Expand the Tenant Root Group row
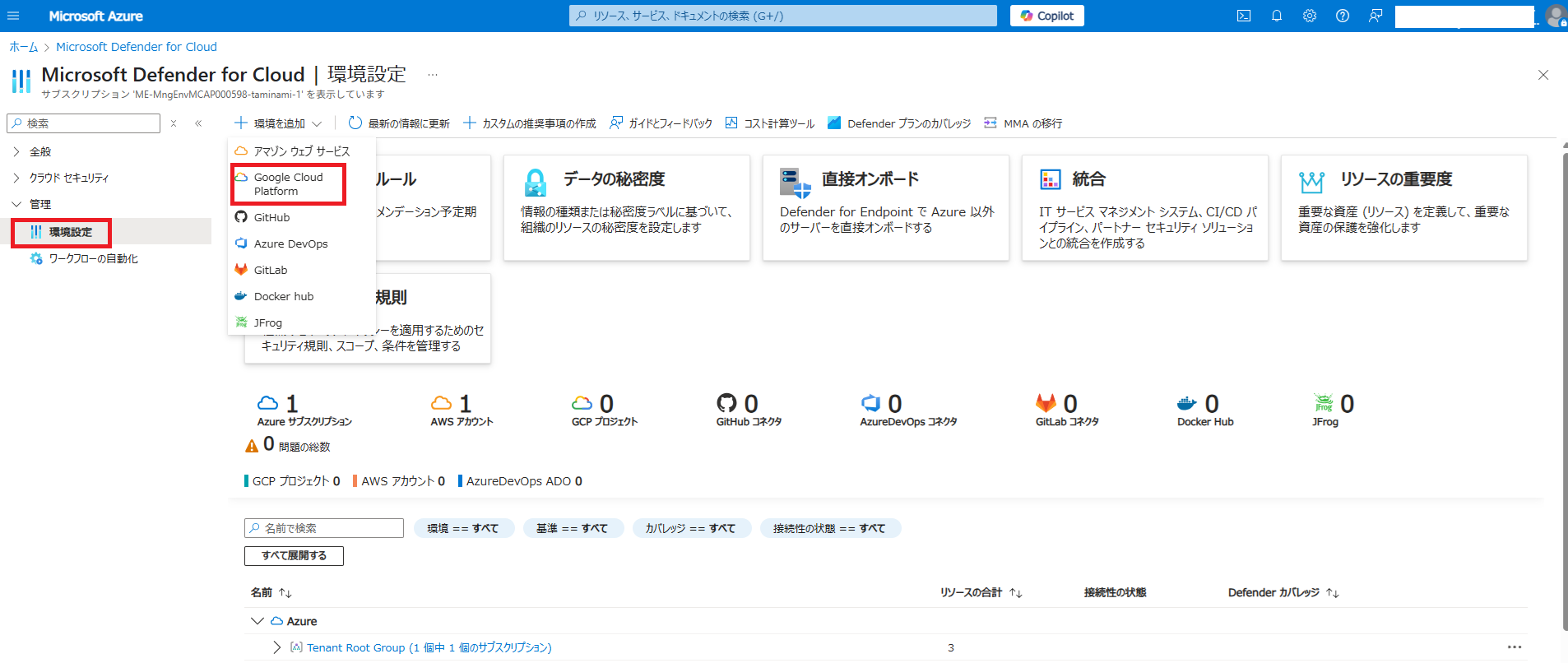 277,647
